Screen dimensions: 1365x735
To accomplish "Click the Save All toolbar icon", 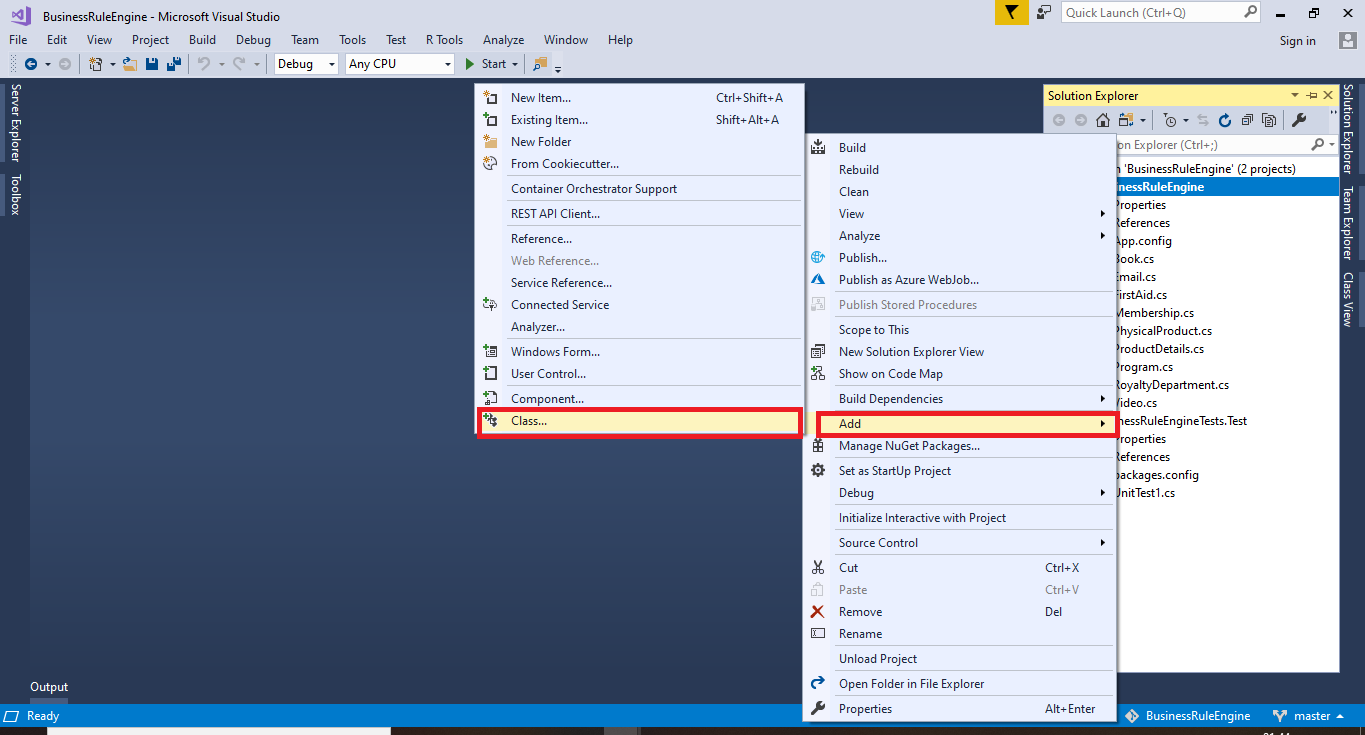I will pyautogui.click(x=174, y=64).
